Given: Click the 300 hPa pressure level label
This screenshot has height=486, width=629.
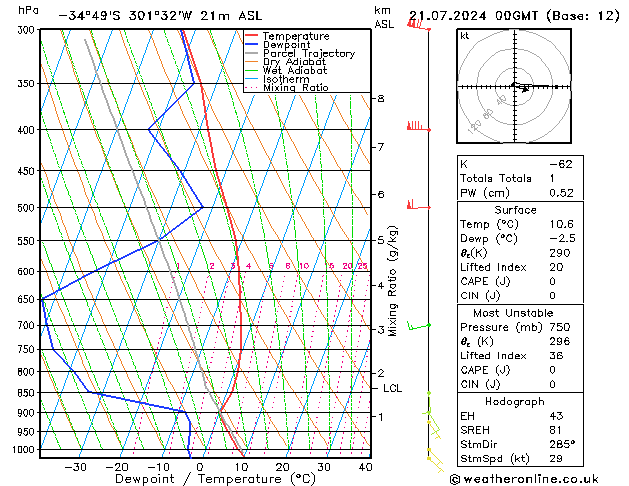Looking at the screenshot, I should (x=28, y=30).
